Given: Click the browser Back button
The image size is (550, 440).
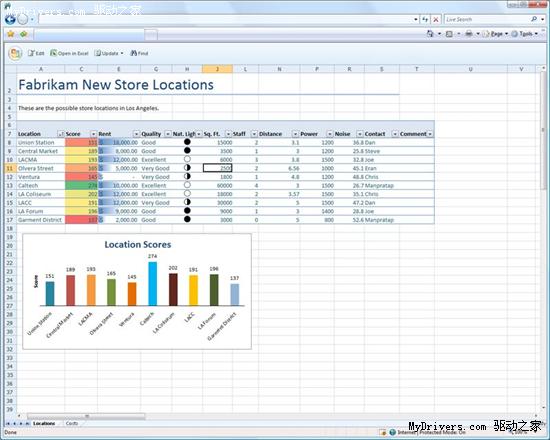Looking at the screenshot, I should pyautogui.click(x=10, y=19).
